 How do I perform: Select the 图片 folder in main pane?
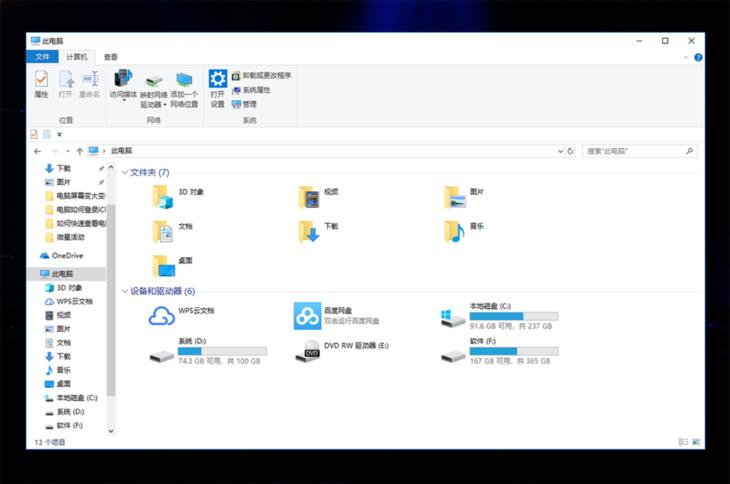[464, 196]
